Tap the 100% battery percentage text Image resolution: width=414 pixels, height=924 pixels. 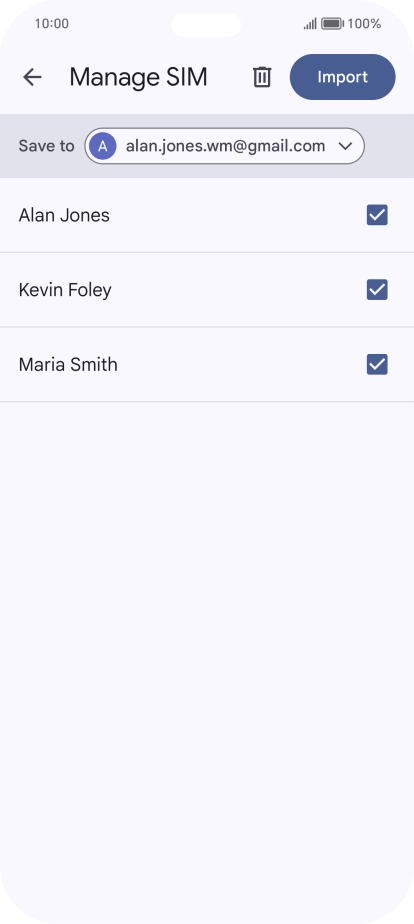(x=364, y=24)
